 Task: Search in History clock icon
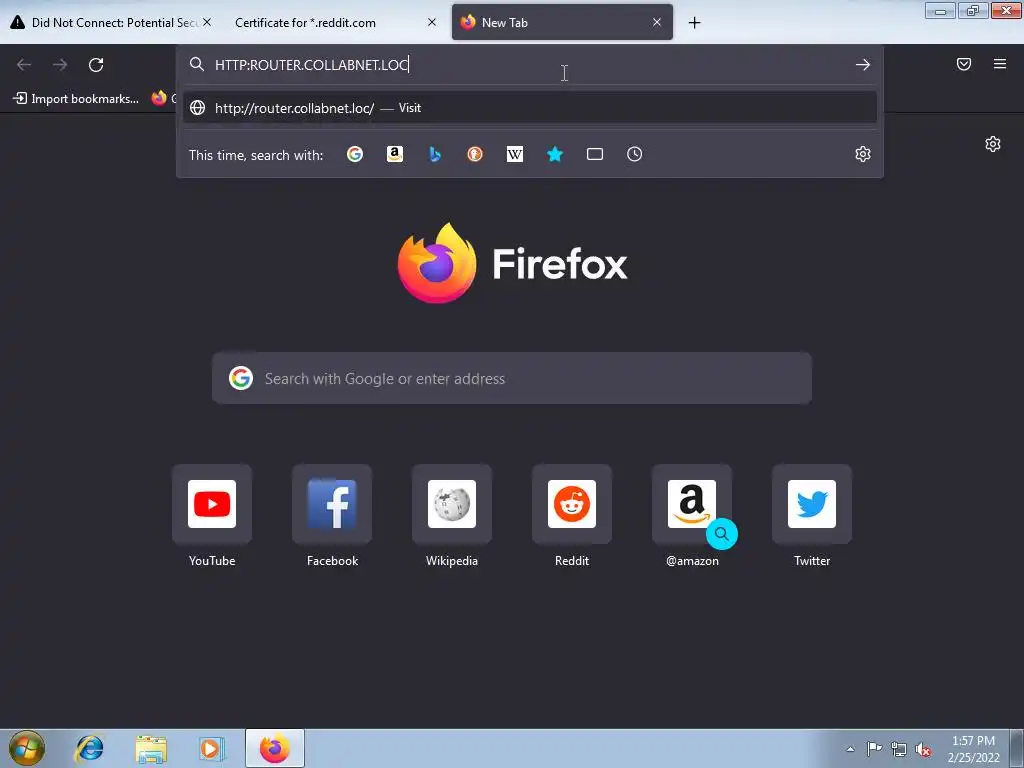pyautogui.click(x=635, y=154)
